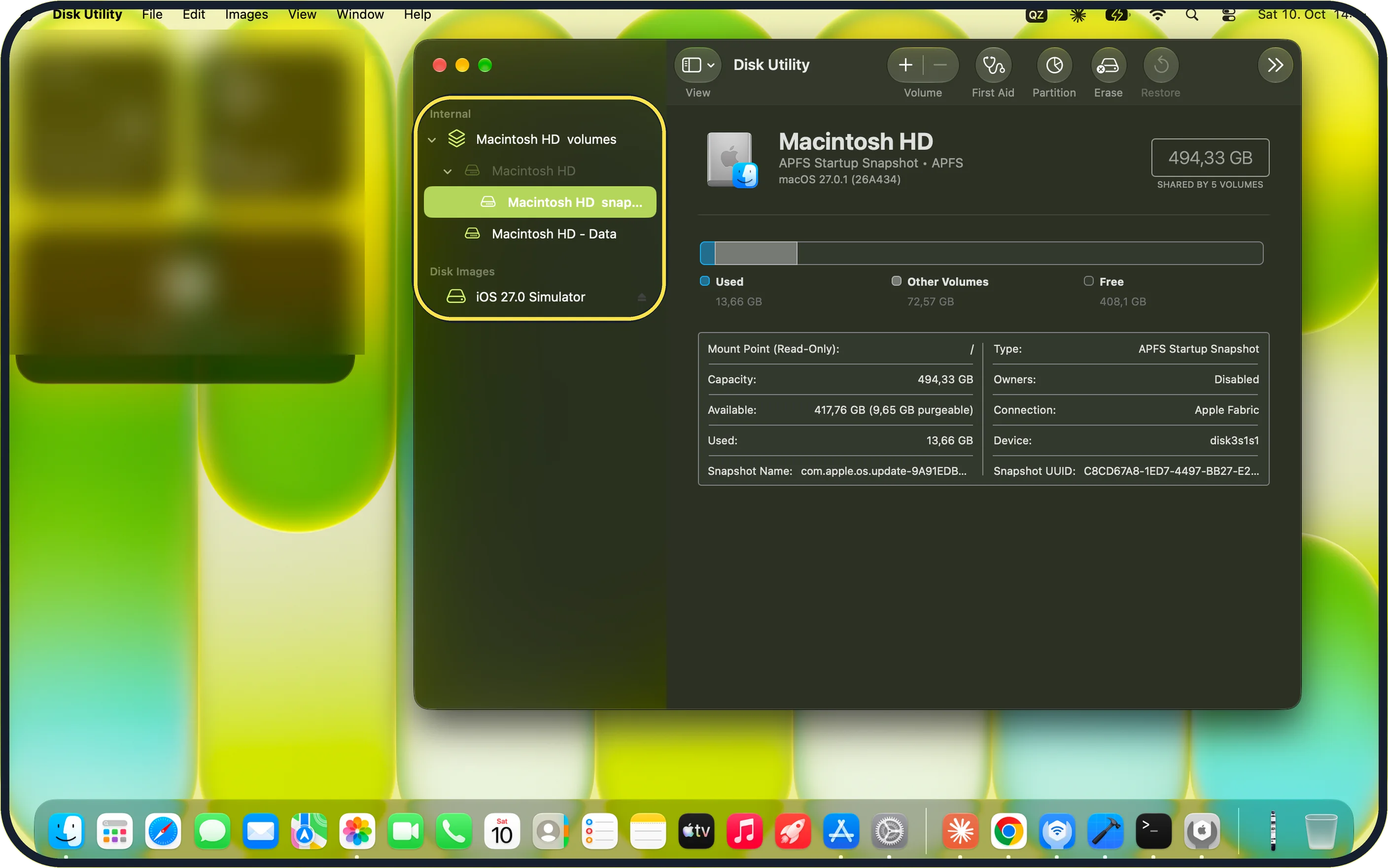Collapse the Macintosh HD volumes container
Viewport: 1388px width, 868px height.
click(x=432, y=139)
